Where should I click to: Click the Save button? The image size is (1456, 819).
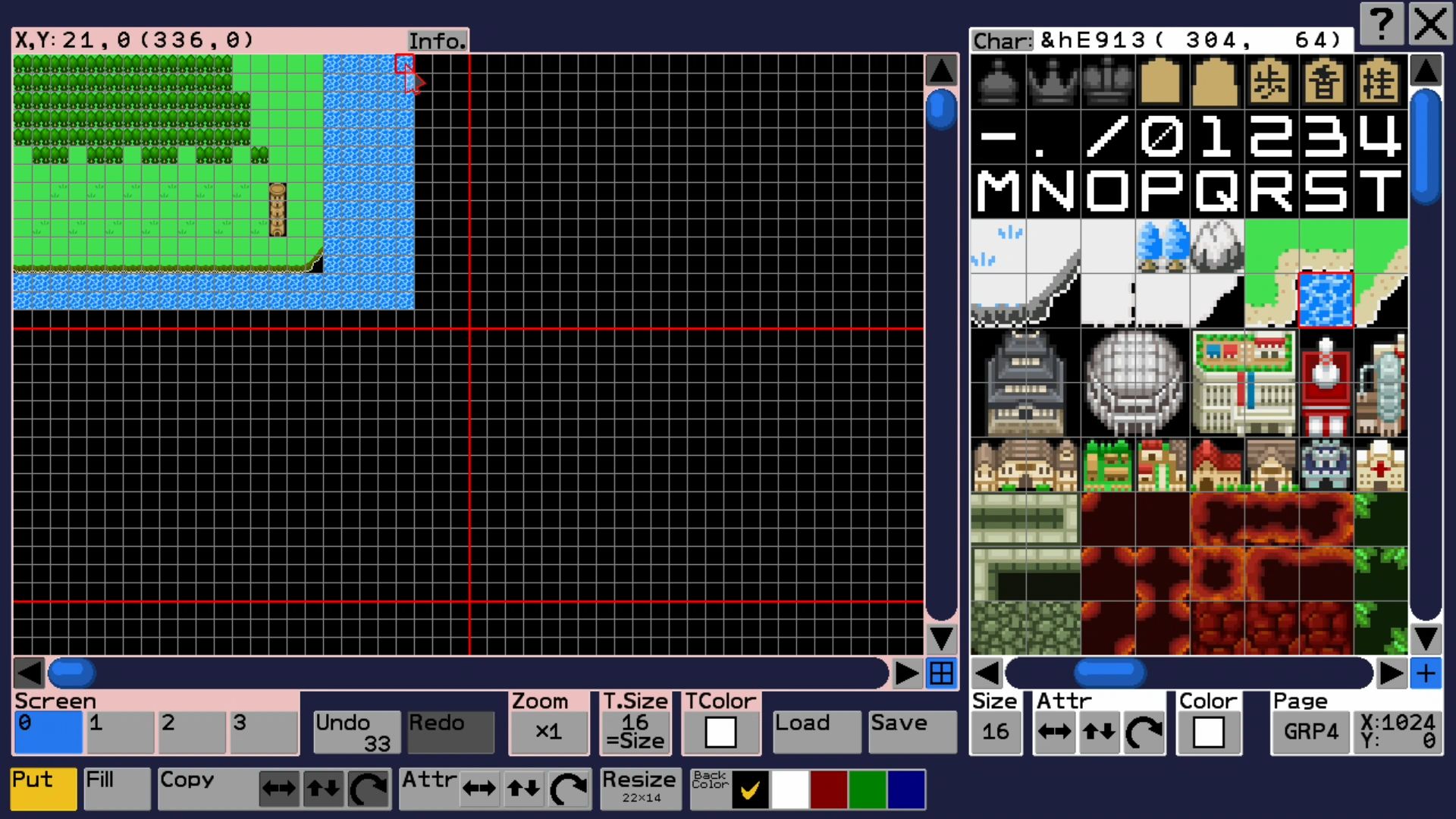913,732
